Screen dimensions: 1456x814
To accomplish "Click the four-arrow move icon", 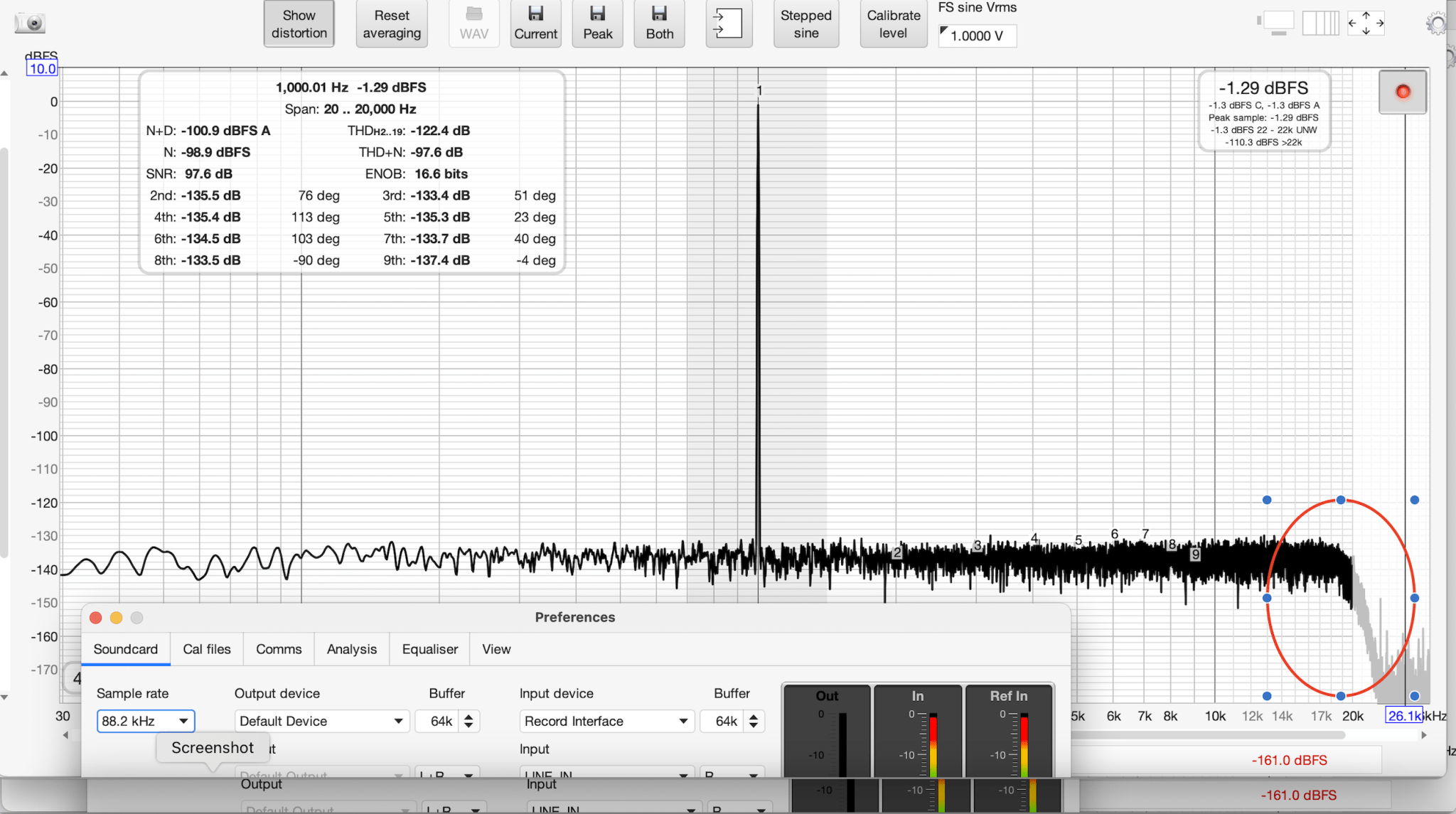I will pos(1366,23).
